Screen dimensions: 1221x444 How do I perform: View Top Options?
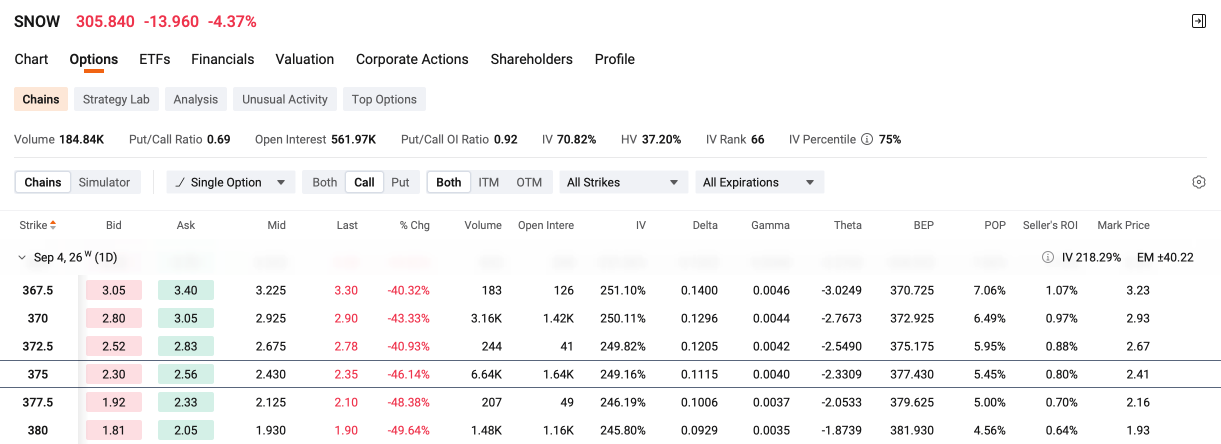[384, 99]
